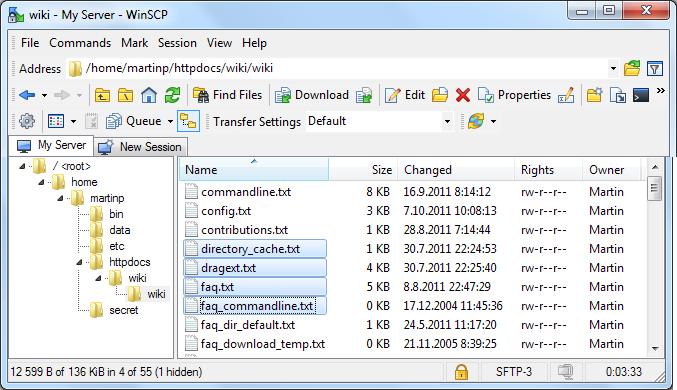The image size is (677, 390).
Task: Click the synchronize globe icon
Action: coord(476,121)
